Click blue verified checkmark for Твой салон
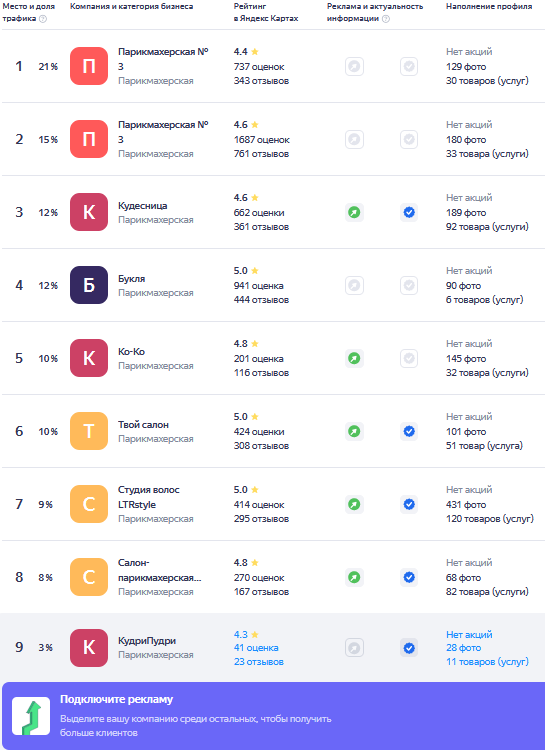545x750 pixels. click(409, 431)
